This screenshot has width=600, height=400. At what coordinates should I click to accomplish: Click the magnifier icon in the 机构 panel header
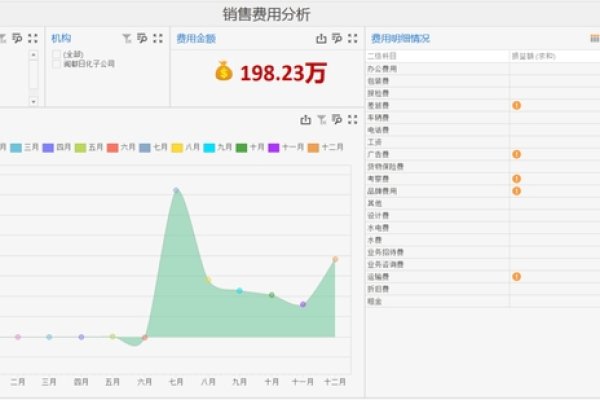(x=142, y=38)
